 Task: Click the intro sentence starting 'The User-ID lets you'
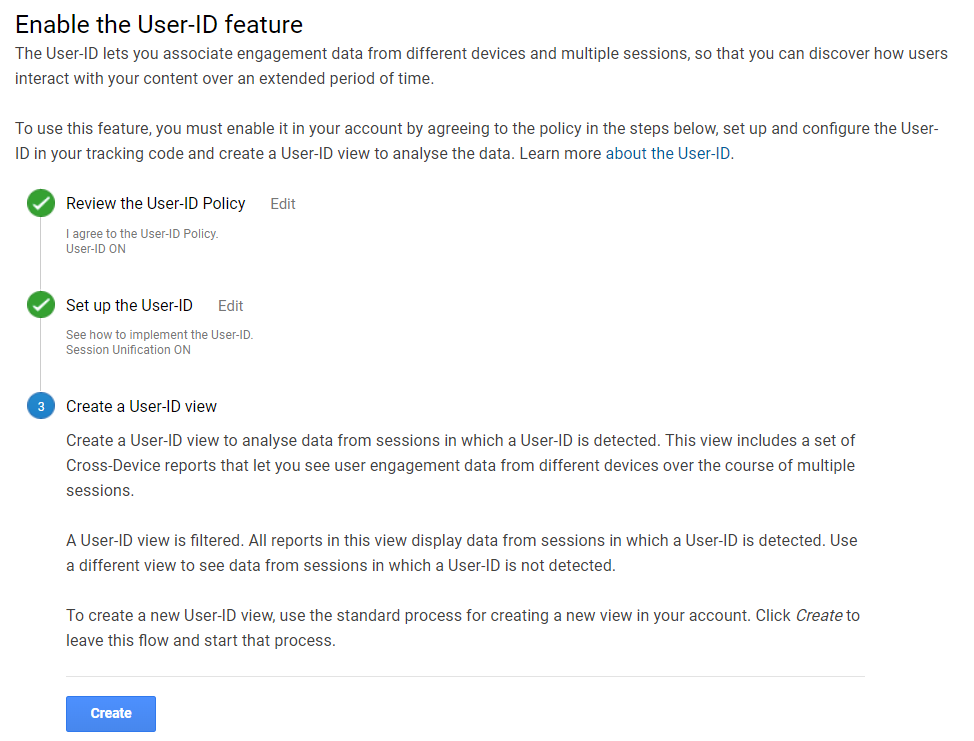[x=480, y=66]
